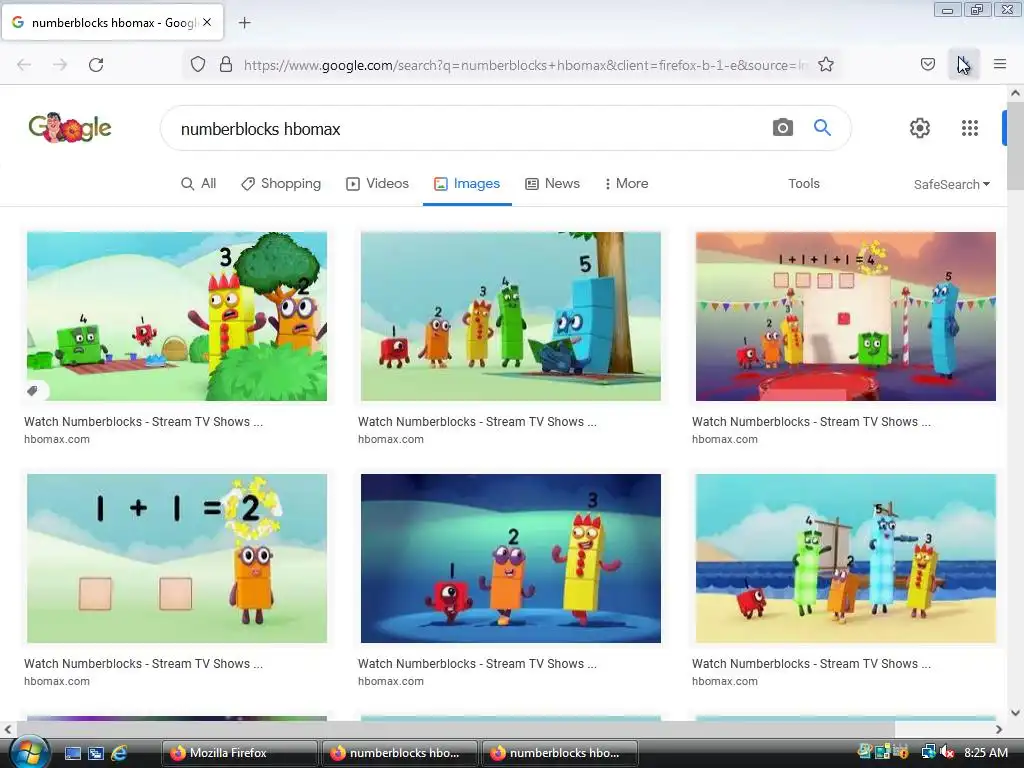Launch Internet Explorer from quick launch
This screenshot has height=768, width=1024.
120,753
